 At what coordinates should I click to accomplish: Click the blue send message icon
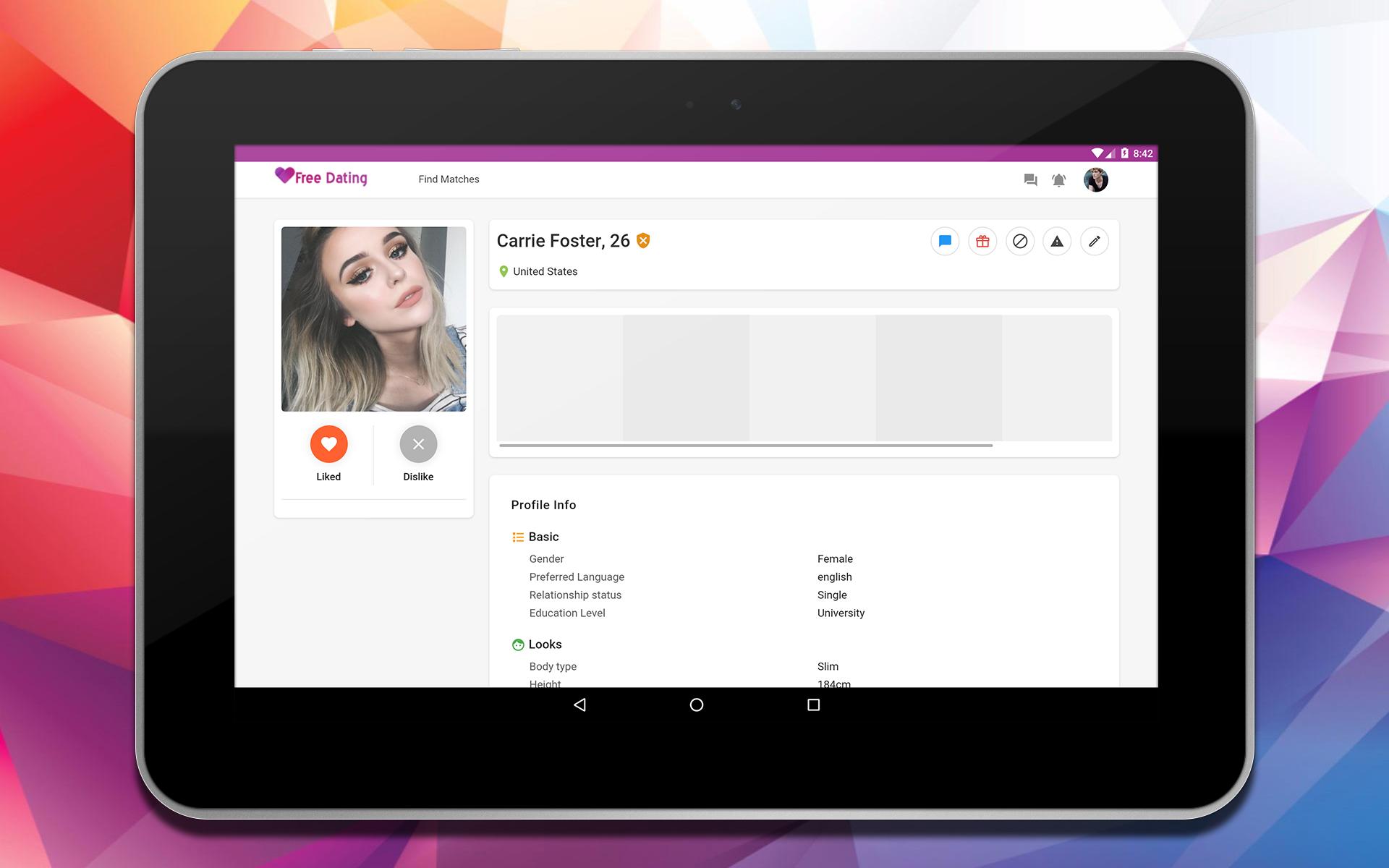pos(945,241)
